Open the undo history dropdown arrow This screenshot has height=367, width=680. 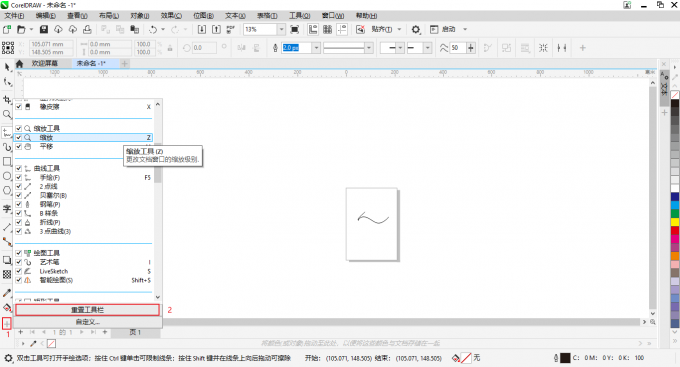[163, 29]
